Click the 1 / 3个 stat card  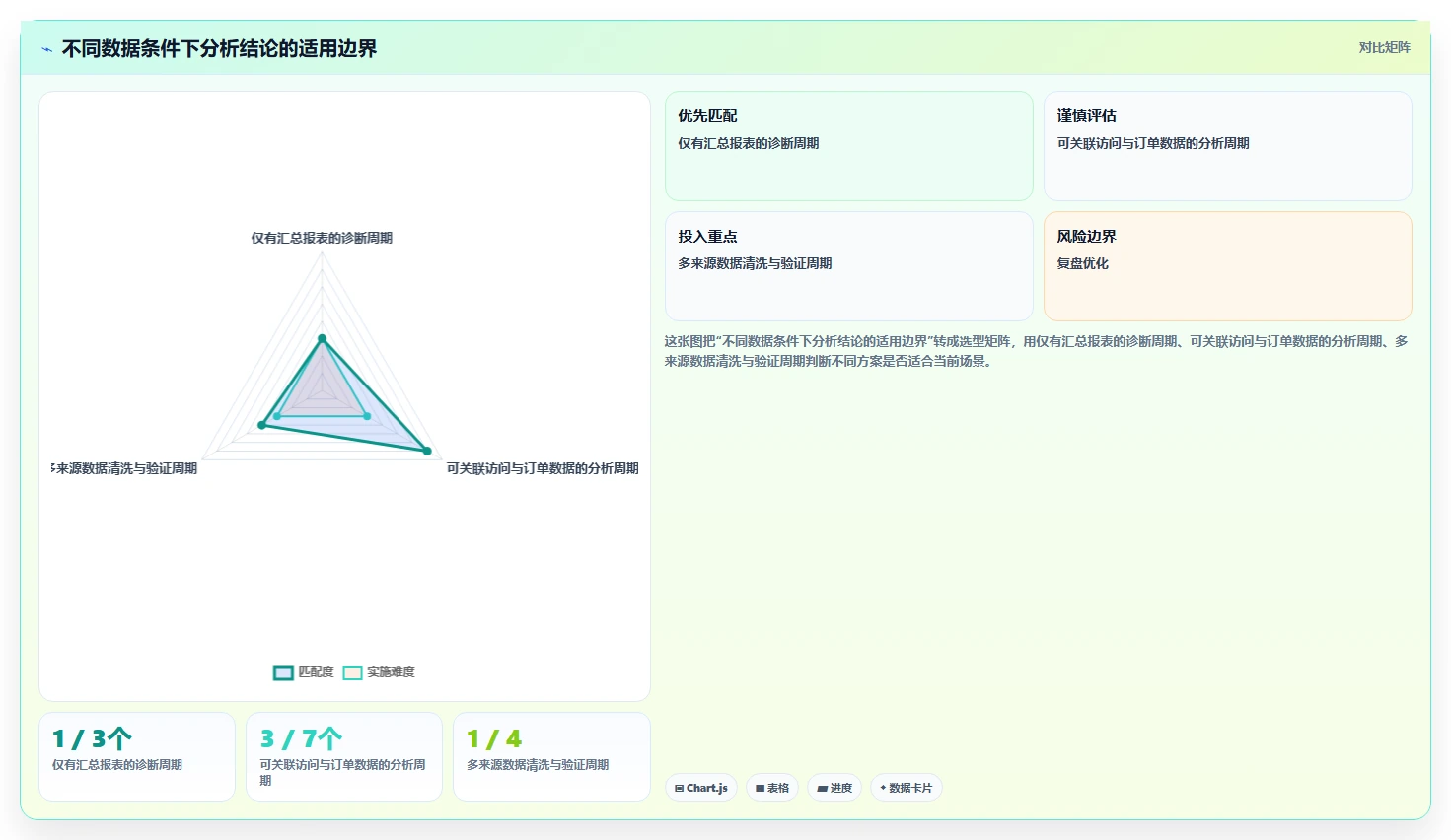137,756
